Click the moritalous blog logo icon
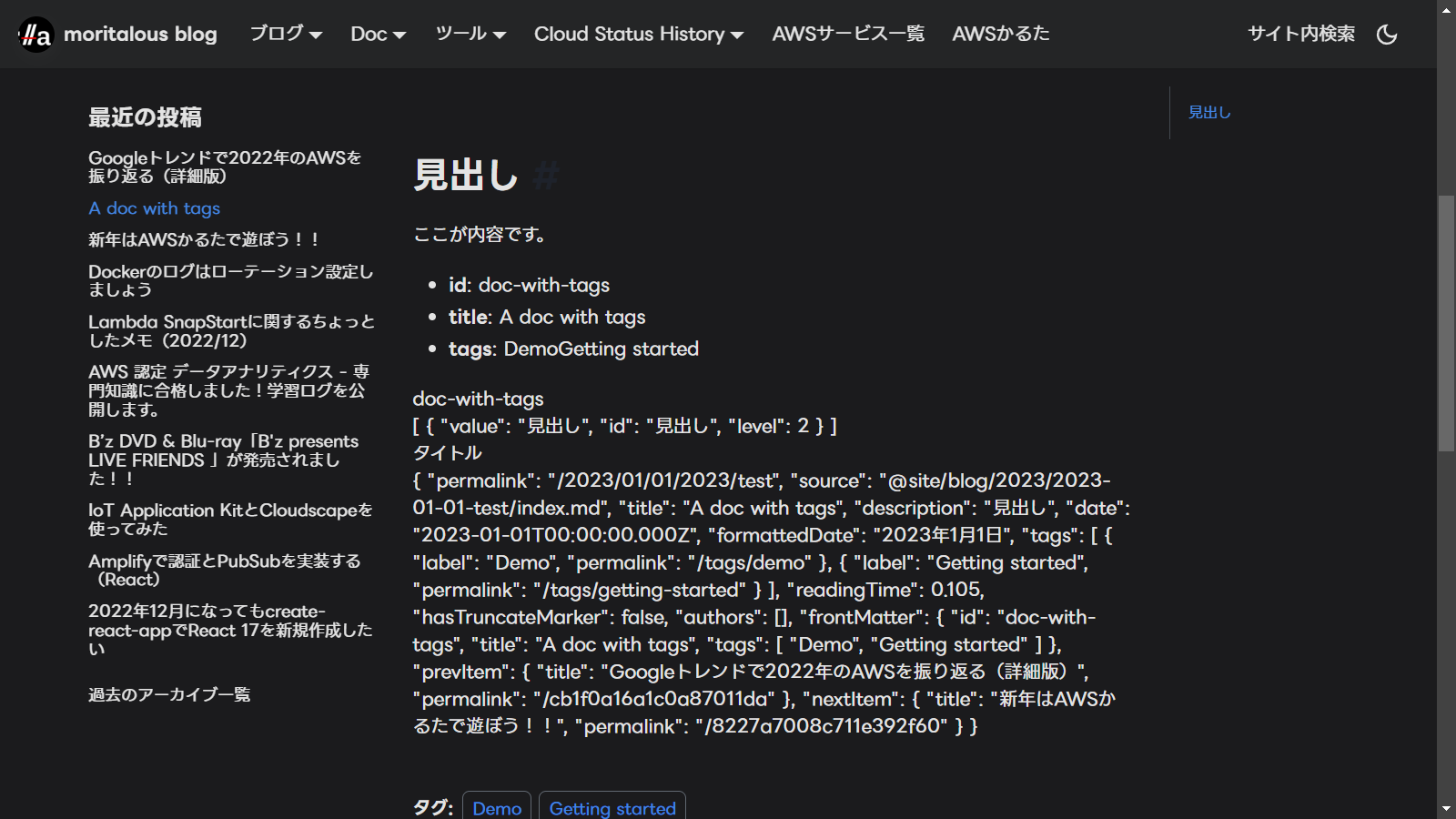The height and width of the screenshot is (819, 1456). [35, 35]
